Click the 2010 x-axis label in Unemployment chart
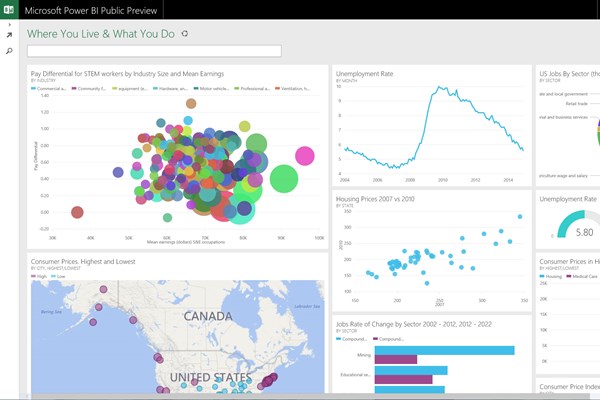 [443, 180]
